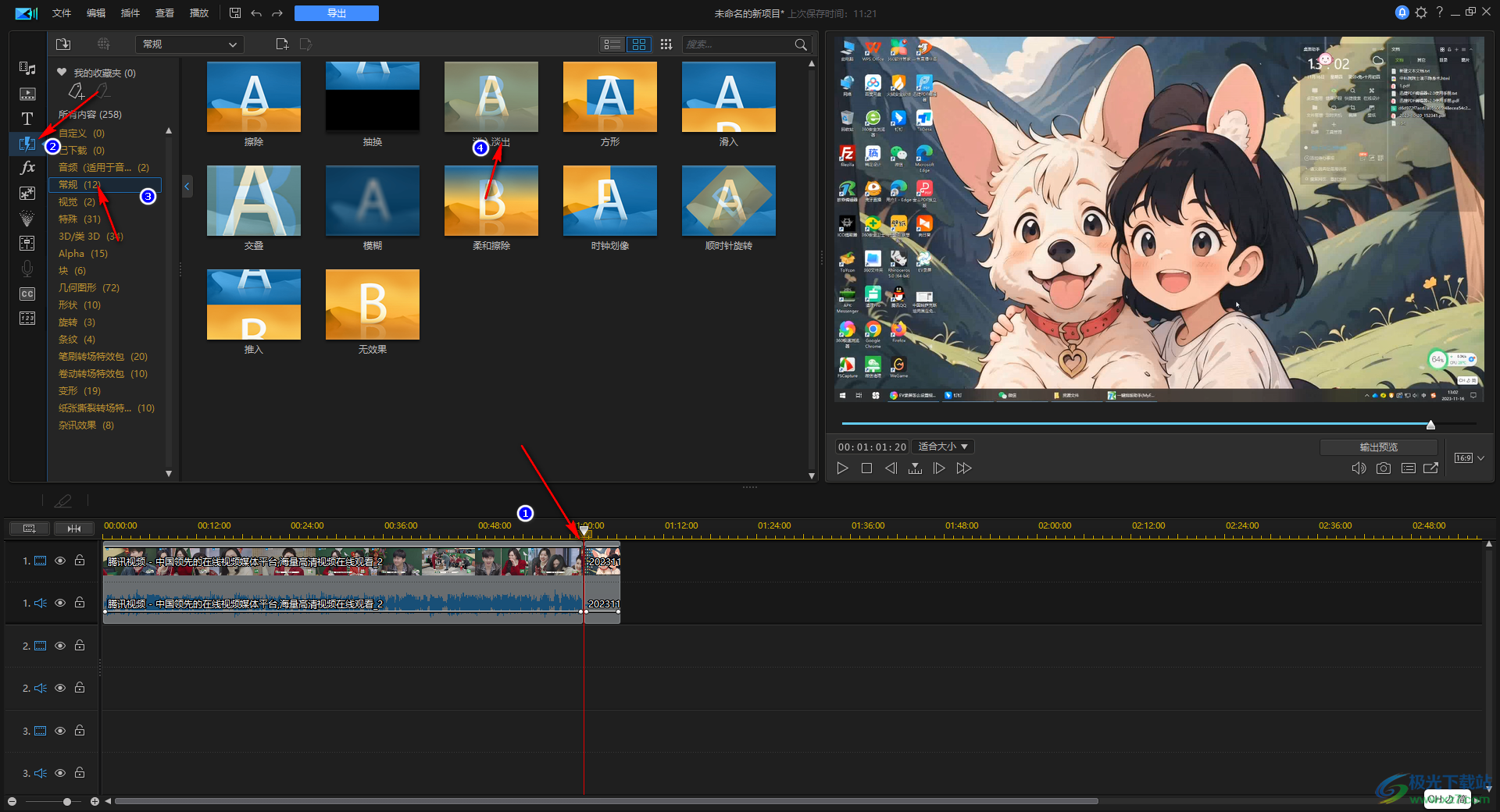Undock the preview window icon
Image resolution: width=1500 pixels, height=812 pixels.
click(x=1430, y=468)
